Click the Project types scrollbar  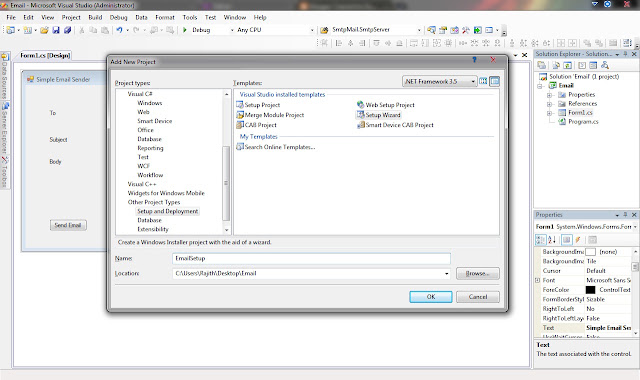point(226,162)
